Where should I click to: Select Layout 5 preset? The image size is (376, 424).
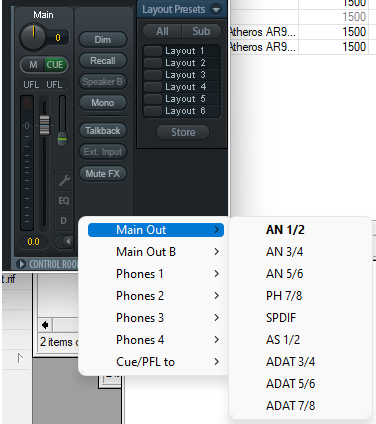[x=182, y=99]
